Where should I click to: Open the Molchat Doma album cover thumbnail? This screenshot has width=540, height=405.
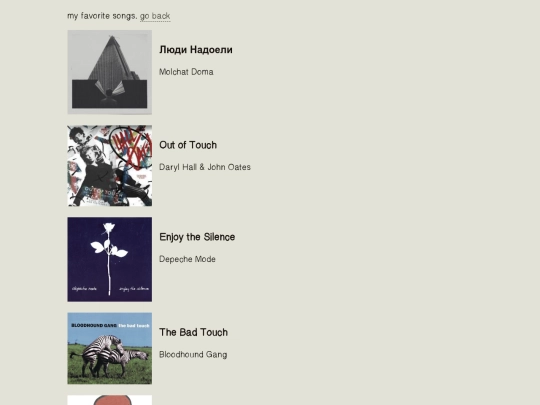(x=110, y=72)
